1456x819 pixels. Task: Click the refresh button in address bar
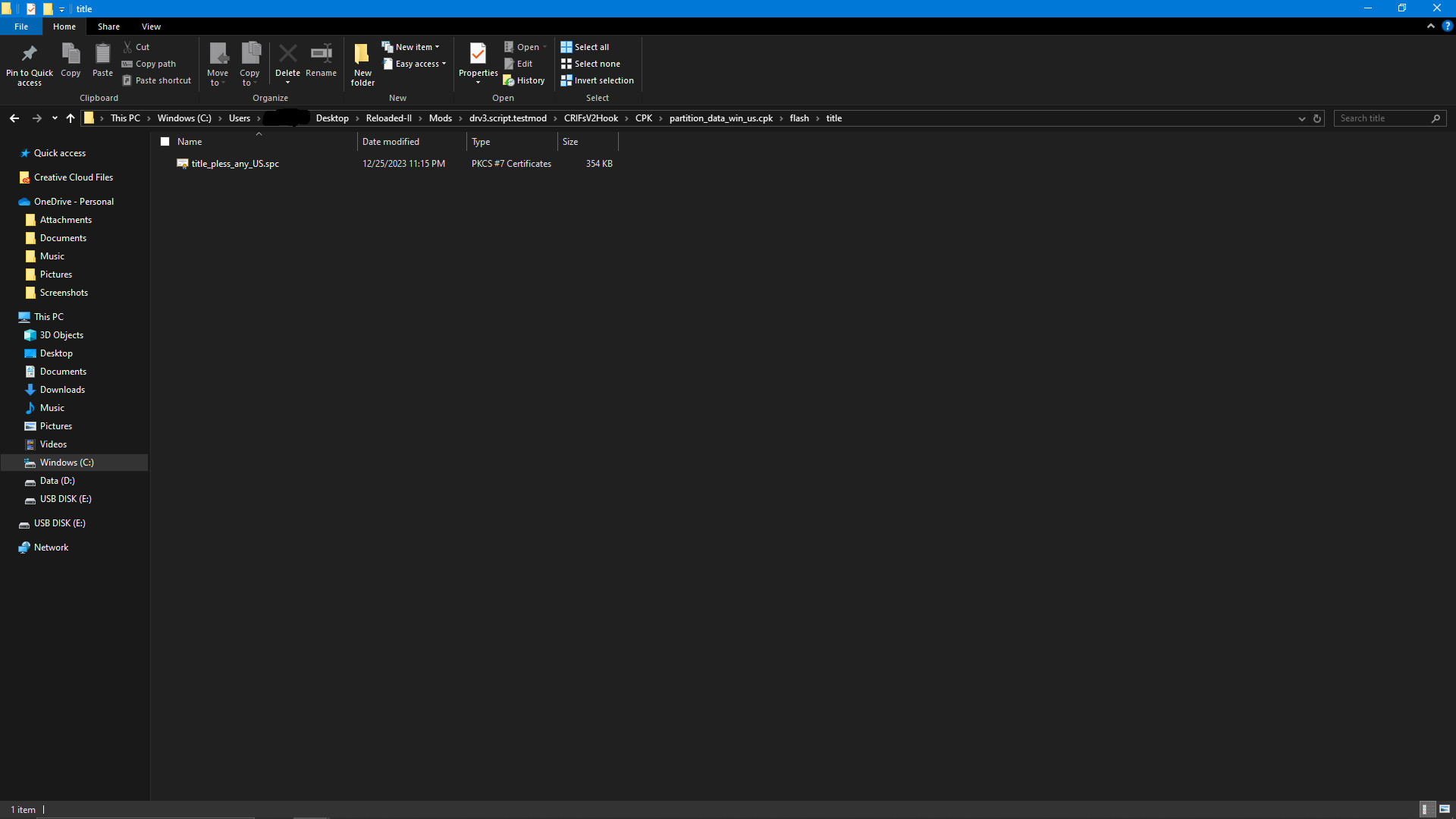click(1317, 118)
